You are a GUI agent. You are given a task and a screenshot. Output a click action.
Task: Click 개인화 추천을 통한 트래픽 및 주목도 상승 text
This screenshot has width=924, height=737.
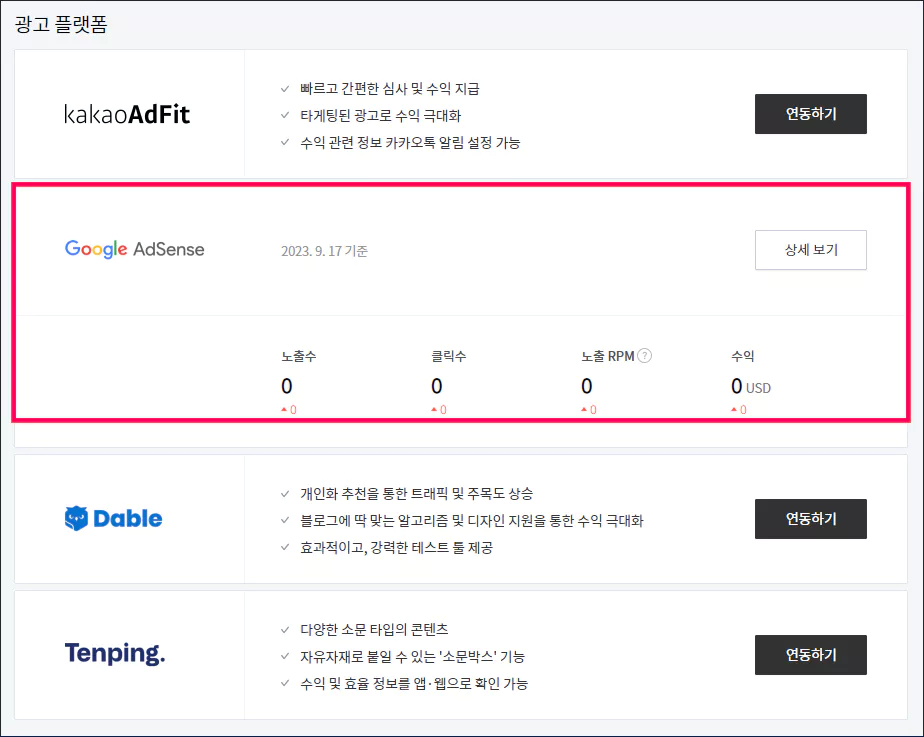pyautogui.click(x=416, y=494)
